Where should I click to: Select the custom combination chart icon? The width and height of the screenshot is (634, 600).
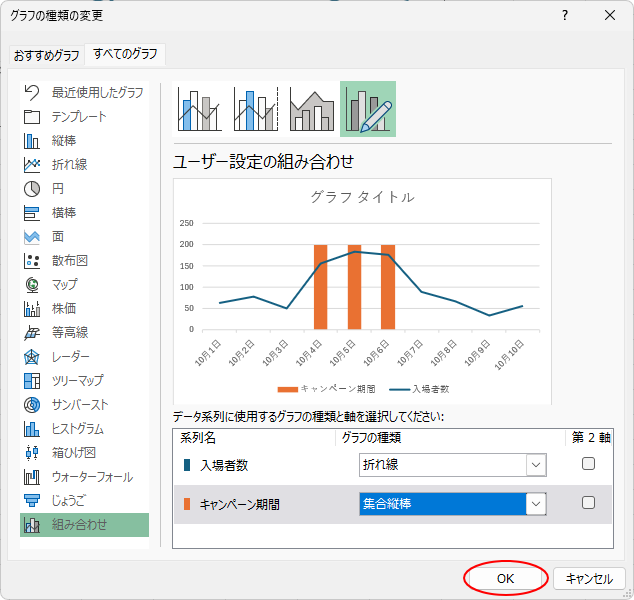tap(368, 109)
